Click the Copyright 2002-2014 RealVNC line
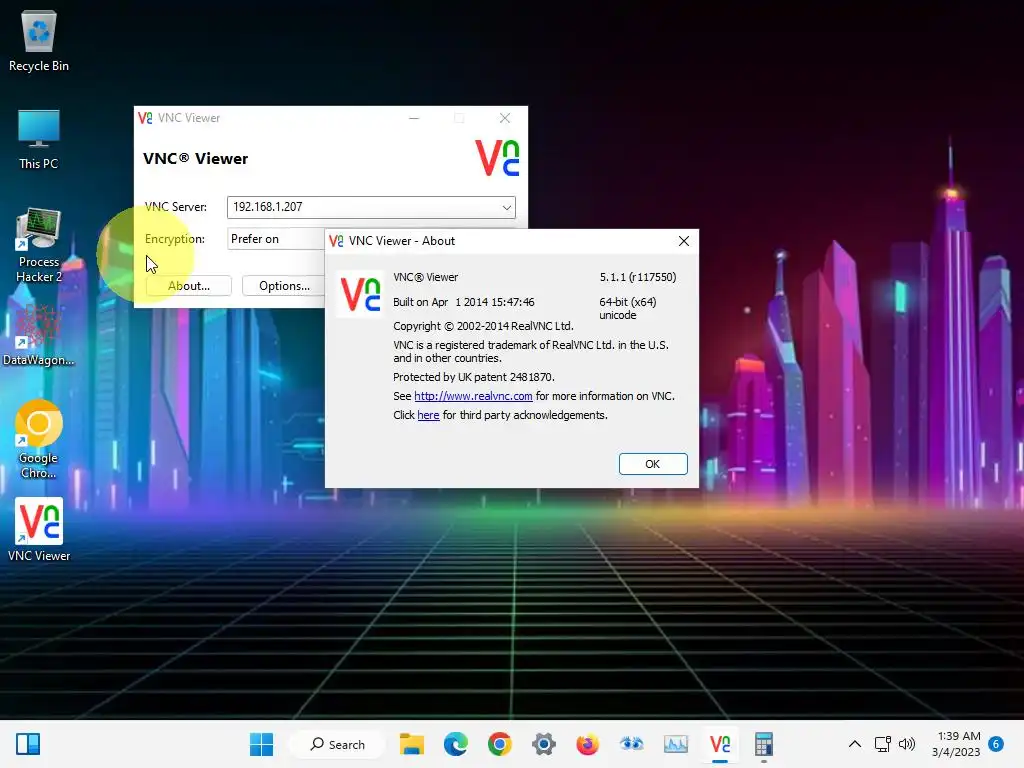 [483, 326]
